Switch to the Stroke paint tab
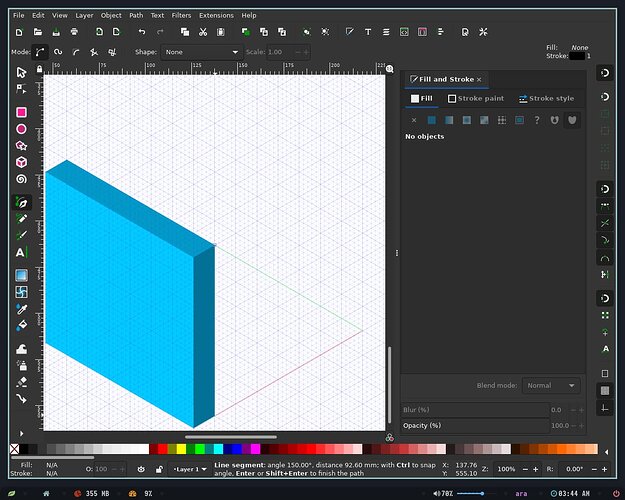Screen dimensions: 625x500 pos(476,98)
